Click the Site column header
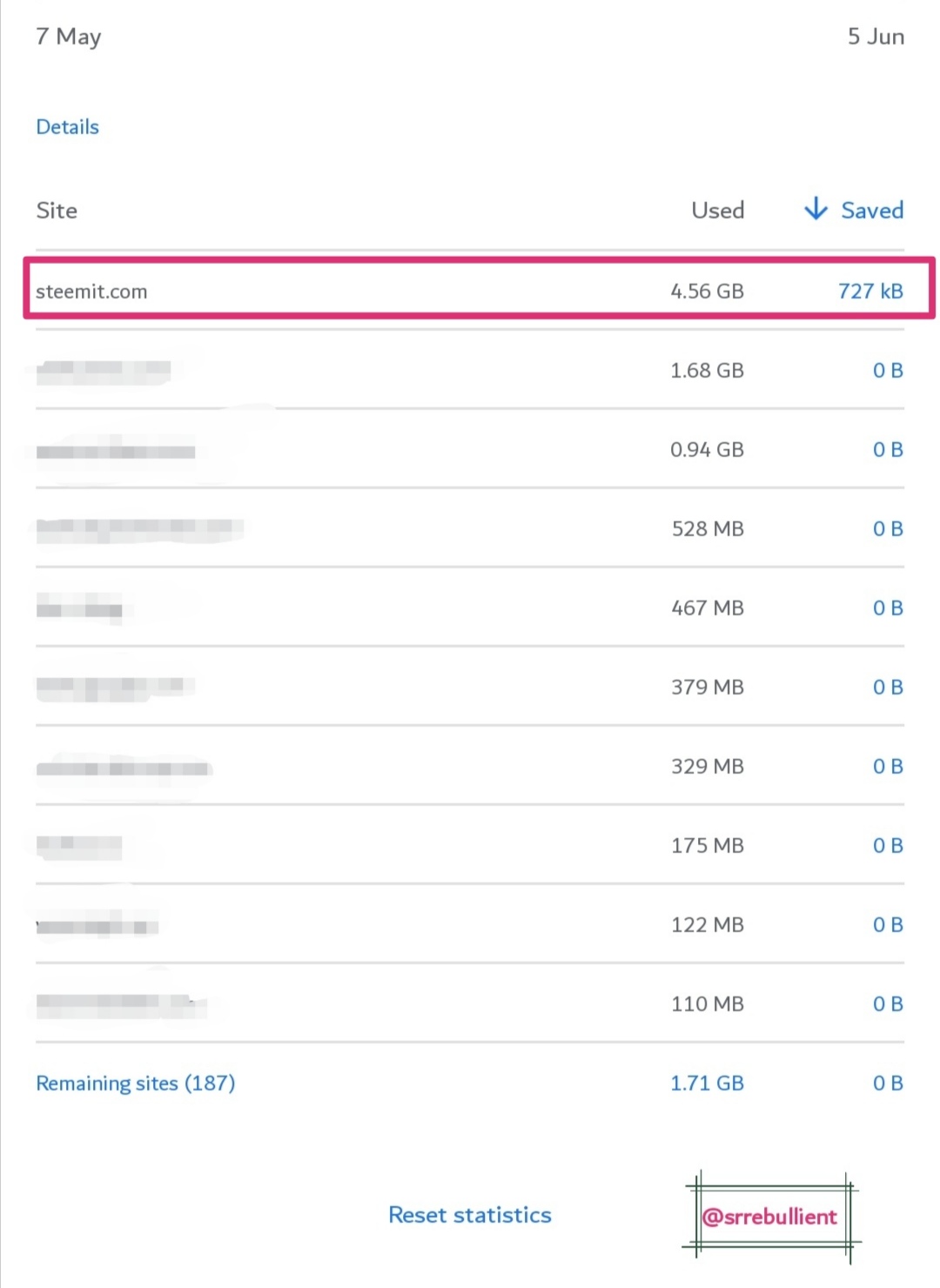Viewport: 940px width, 1288px height. 57,211
